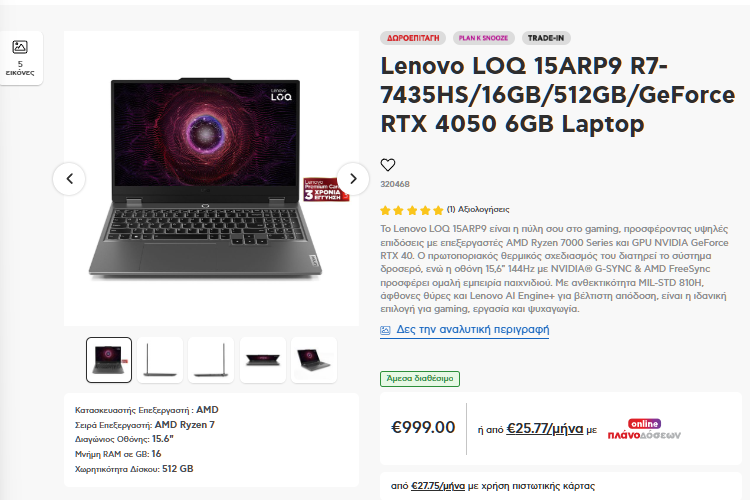Show previous product image arrow
This screenshot has height=500, width=750.
click(x=69, y=179)
